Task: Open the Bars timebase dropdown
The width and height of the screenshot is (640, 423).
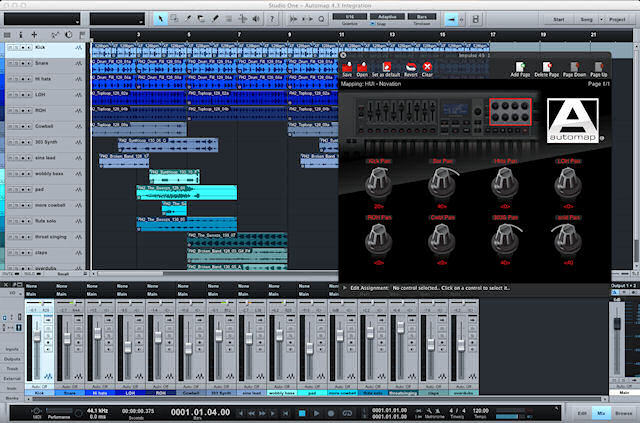Action: point(422,17)
